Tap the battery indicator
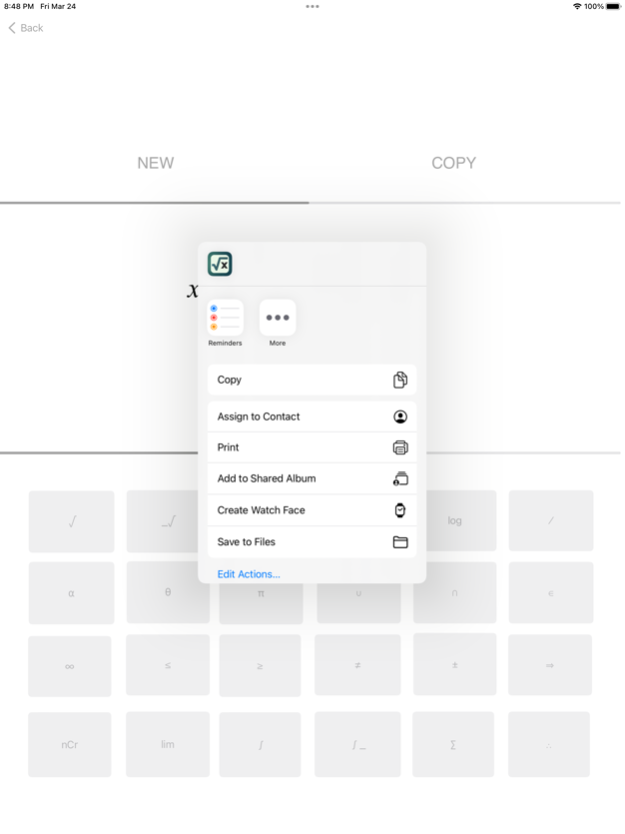625x834 pixels. coord(613,6)
